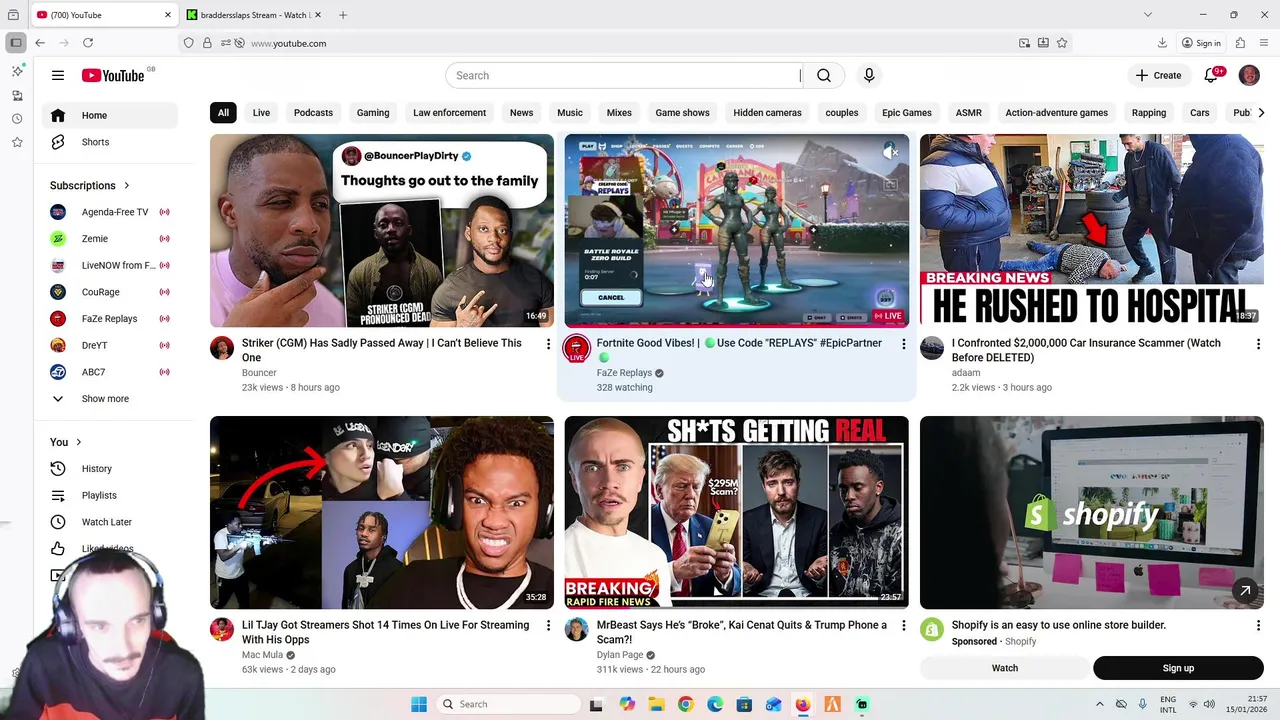Select the Game shows filter chip

point(682,113)
